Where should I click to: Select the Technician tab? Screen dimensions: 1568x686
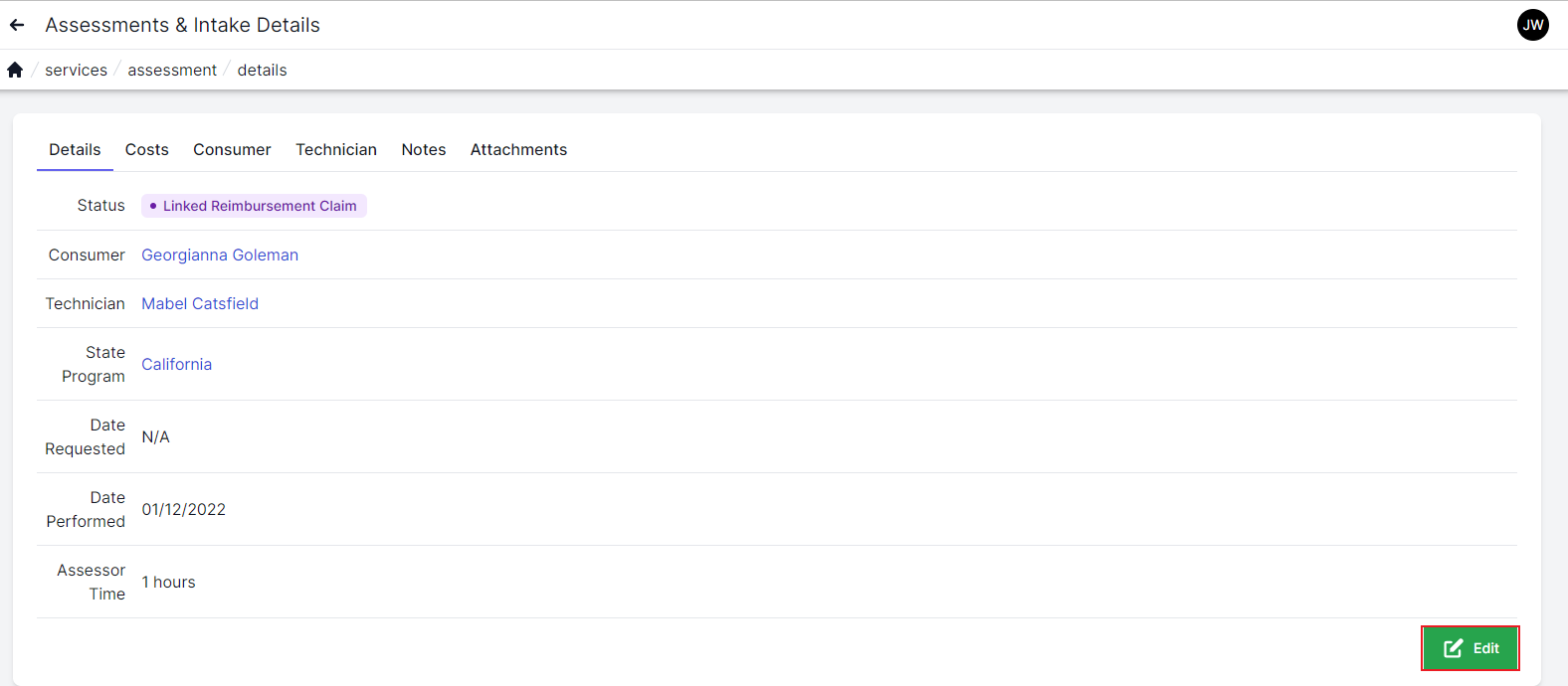click(336, 149)
